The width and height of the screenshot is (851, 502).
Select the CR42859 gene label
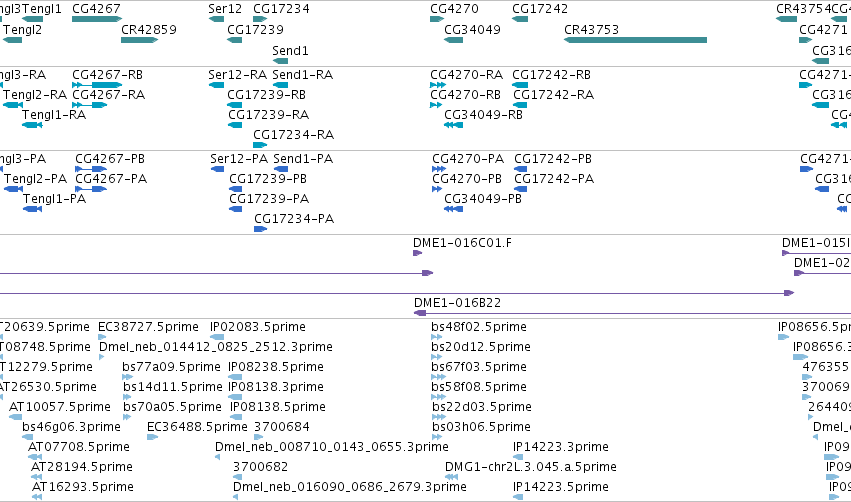[x=149, y=29]
